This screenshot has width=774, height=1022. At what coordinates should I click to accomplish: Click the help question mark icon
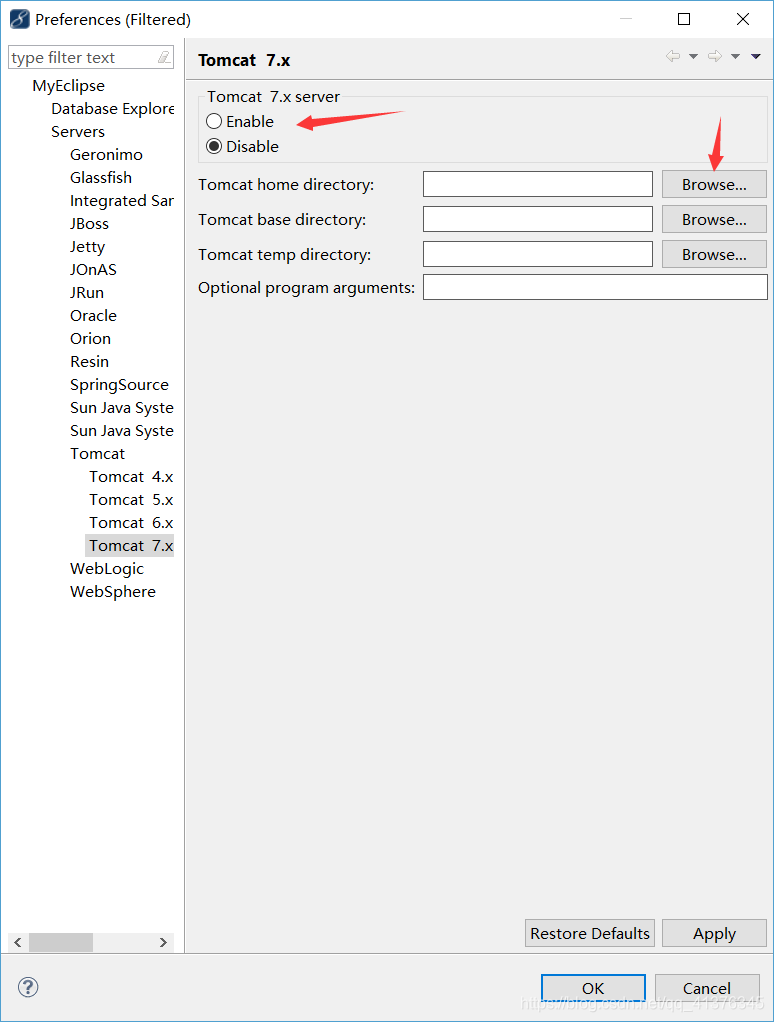click(x=28, y=987)
